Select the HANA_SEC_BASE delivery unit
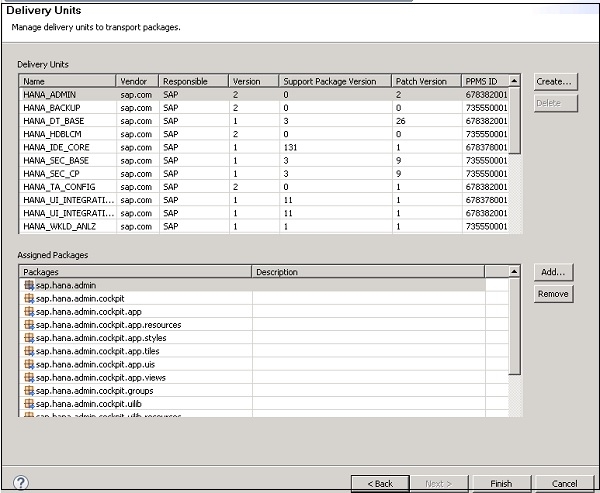The image size is (600, 493). 264,160
